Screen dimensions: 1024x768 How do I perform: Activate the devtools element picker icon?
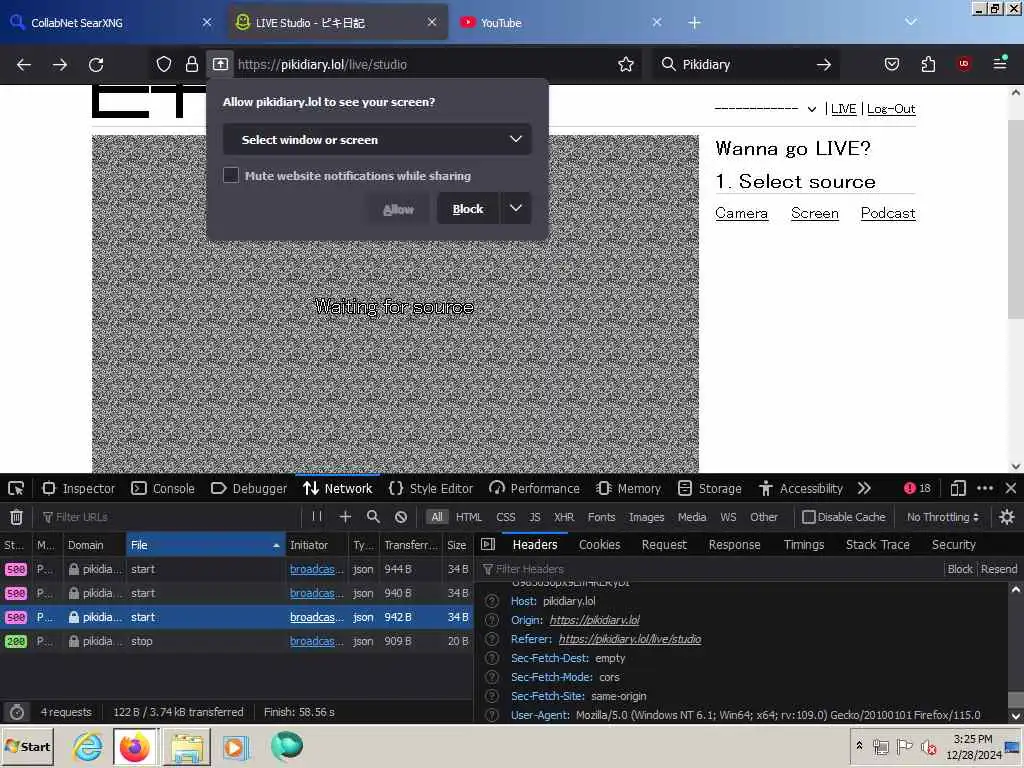(x=16, y=488)
